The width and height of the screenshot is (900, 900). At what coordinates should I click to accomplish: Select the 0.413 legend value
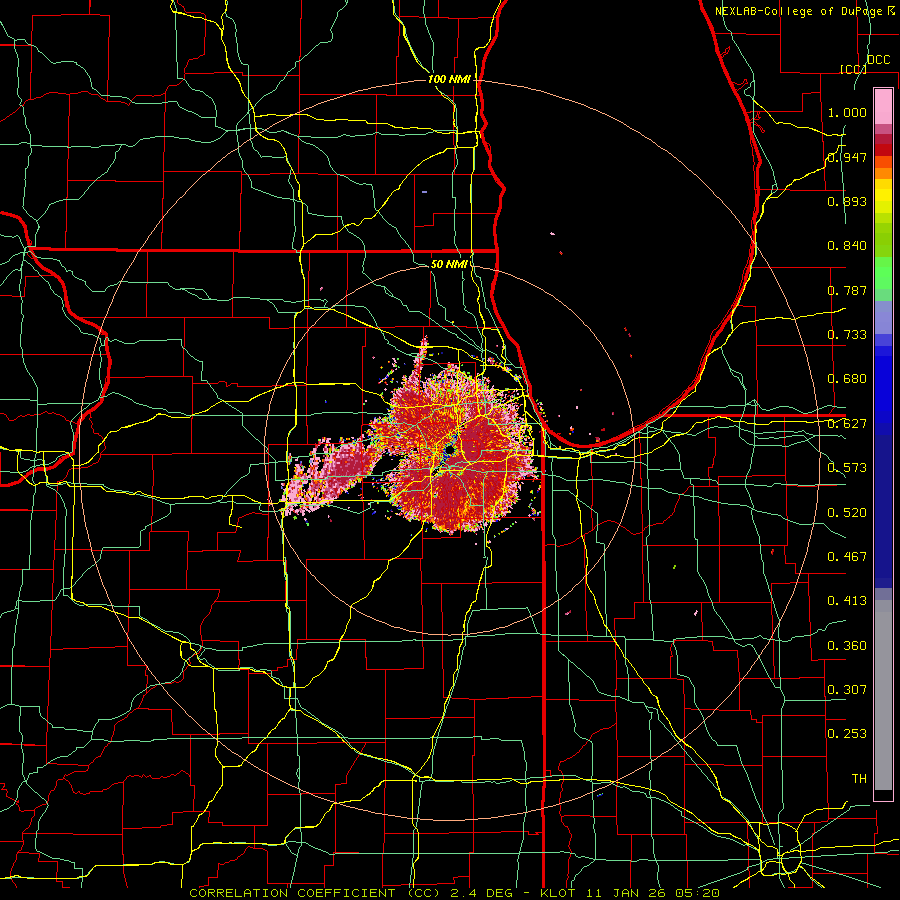pyautogui.click(x=847, y=601)
